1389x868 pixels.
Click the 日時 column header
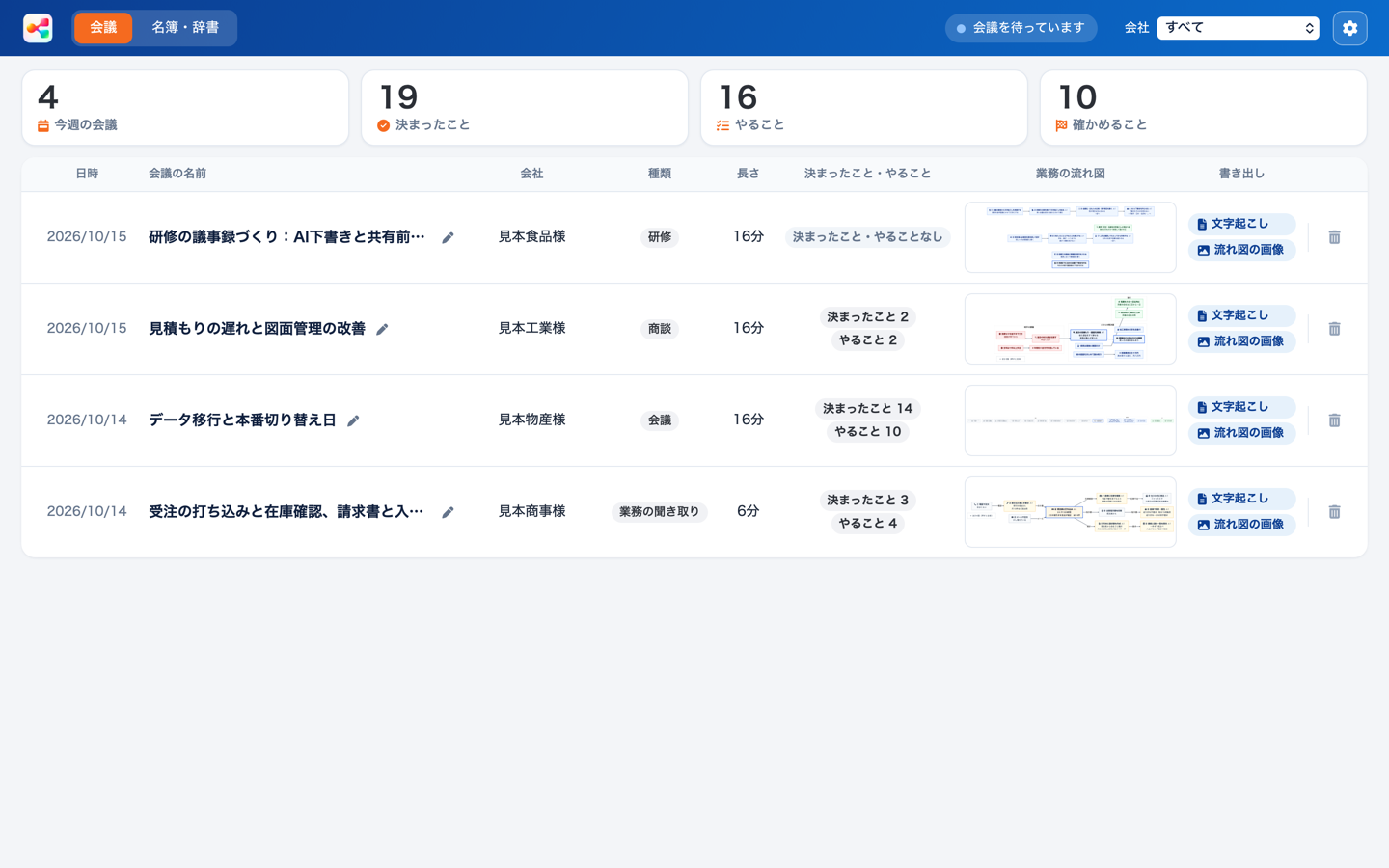click(x=87, y=174)
